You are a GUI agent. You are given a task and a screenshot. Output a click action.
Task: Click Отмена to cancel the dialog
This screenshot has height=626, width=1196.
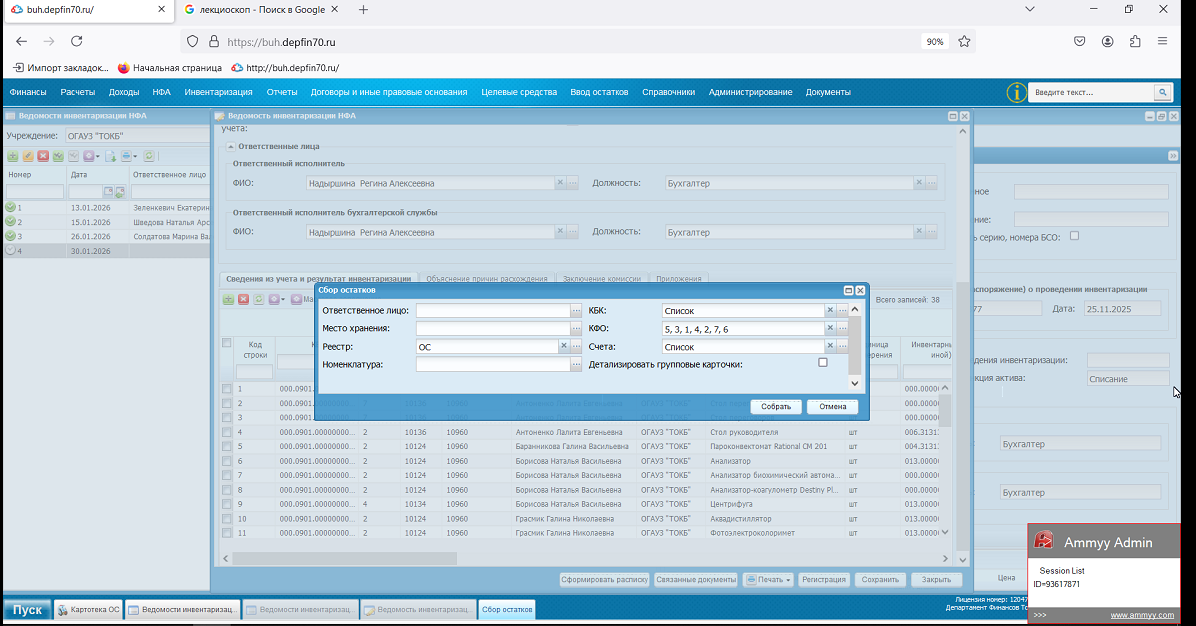[832, 407]
